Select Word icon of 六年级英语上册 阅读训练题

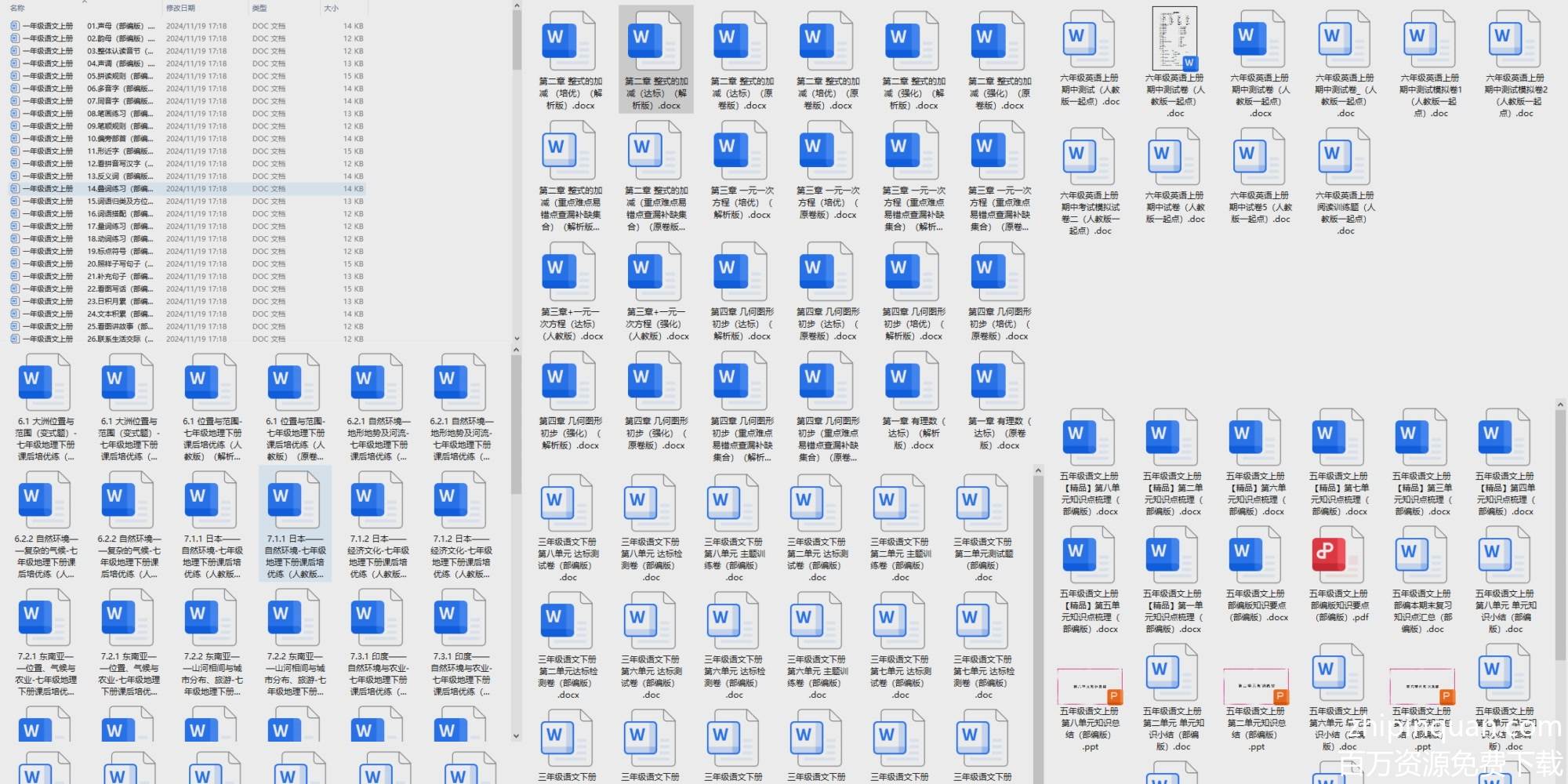click(x=1345, y=157)
